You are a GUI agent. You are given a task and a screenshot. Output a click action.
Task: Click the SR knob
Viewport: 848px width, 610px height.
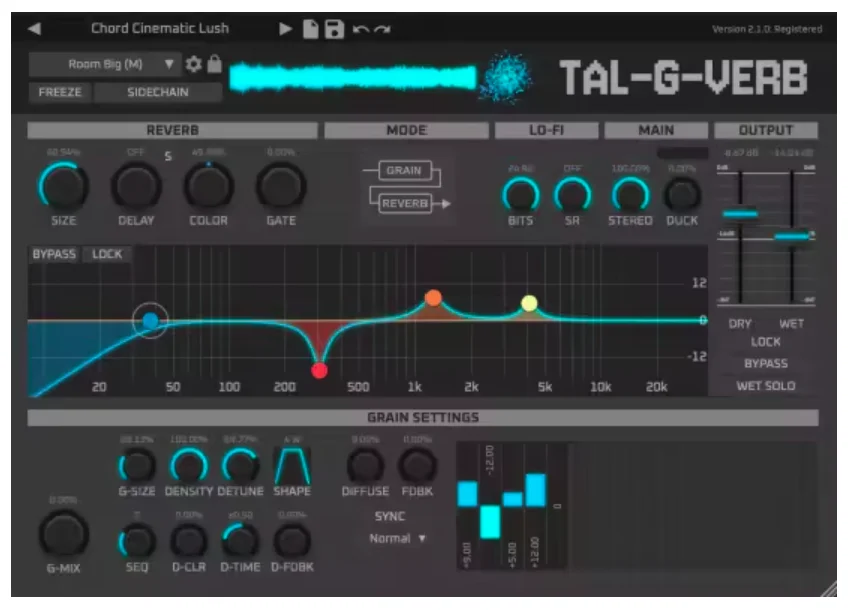pos(572,195)
